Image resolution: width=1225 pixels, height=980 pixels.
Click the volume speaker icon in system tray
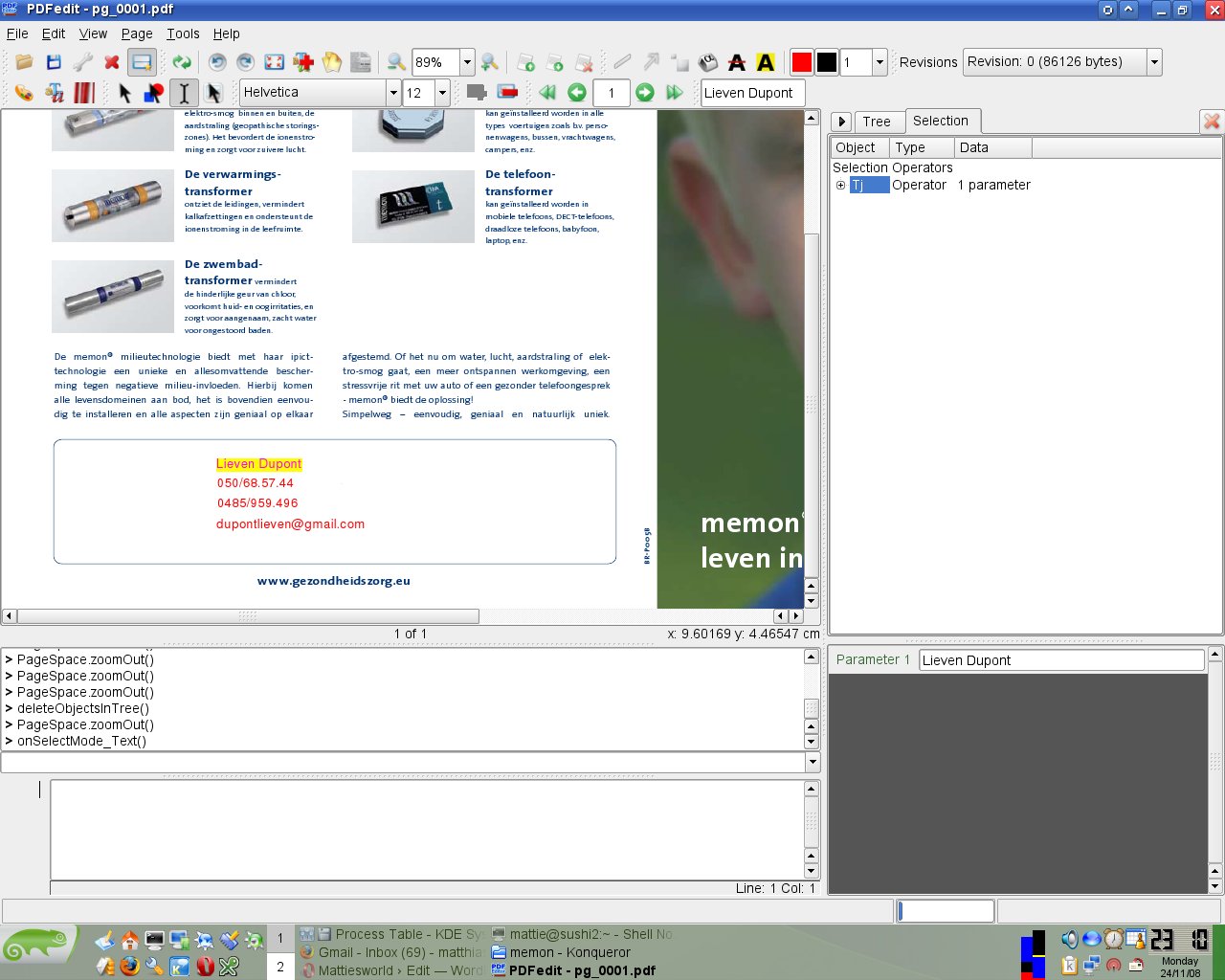coord(1069,939)
